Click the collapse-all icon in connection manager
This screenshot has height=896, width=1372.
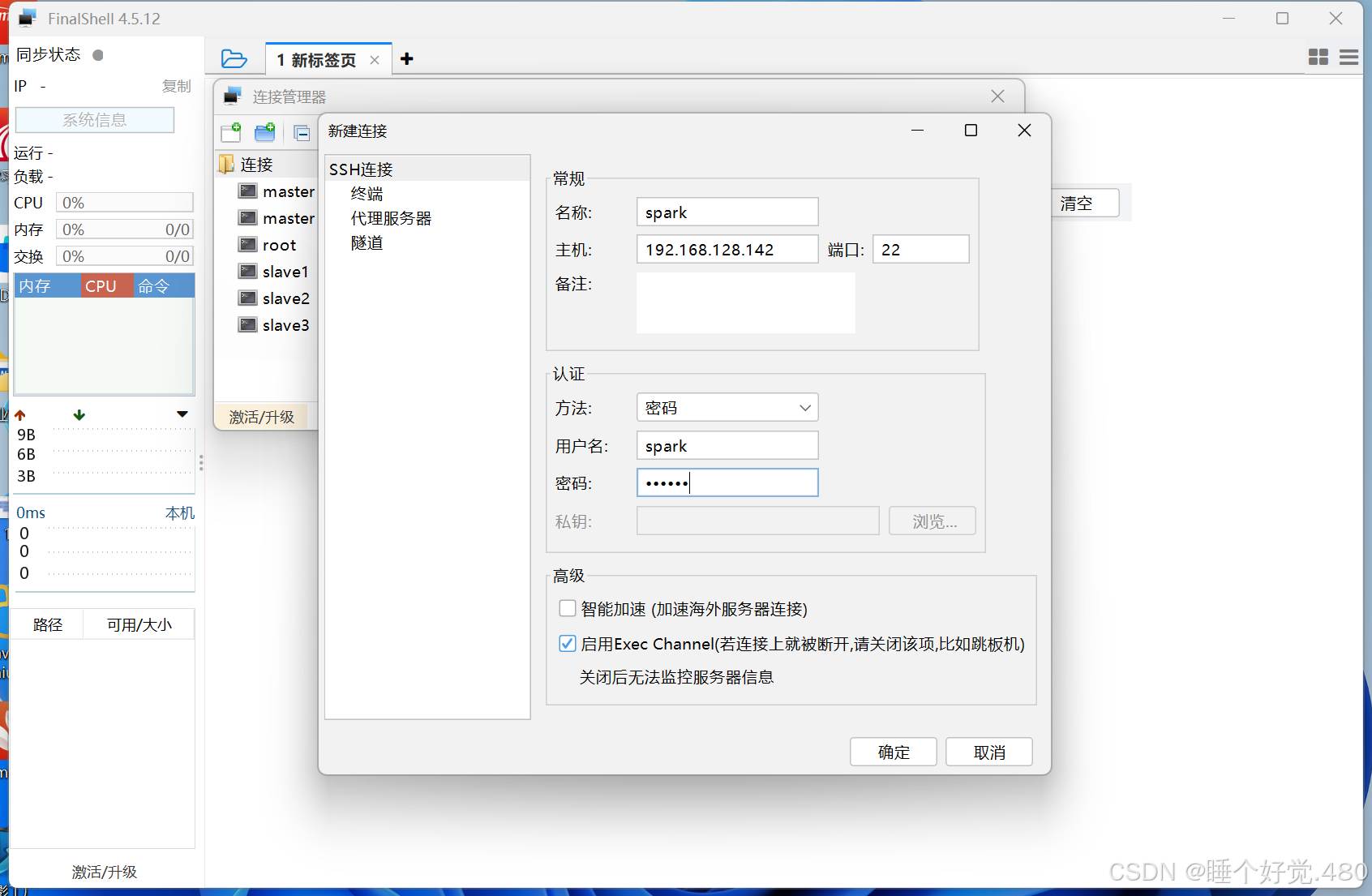click(x=301, y=132)
